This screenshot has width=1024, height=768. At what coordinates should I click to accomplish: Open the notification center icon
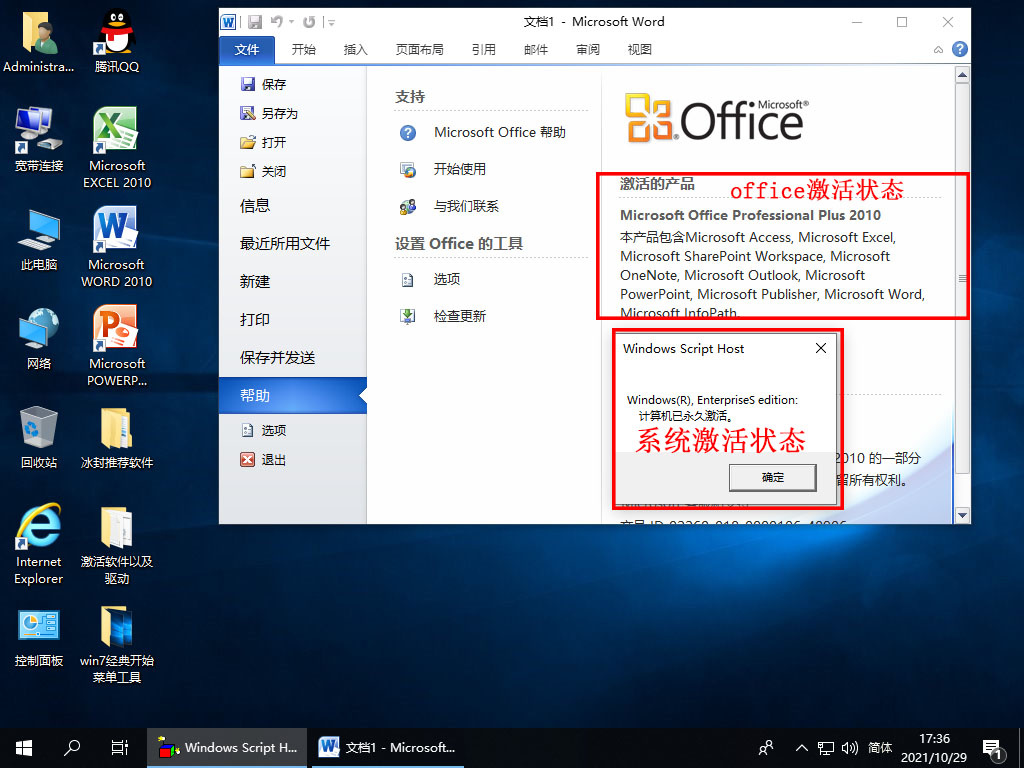(x=993, y=749)
